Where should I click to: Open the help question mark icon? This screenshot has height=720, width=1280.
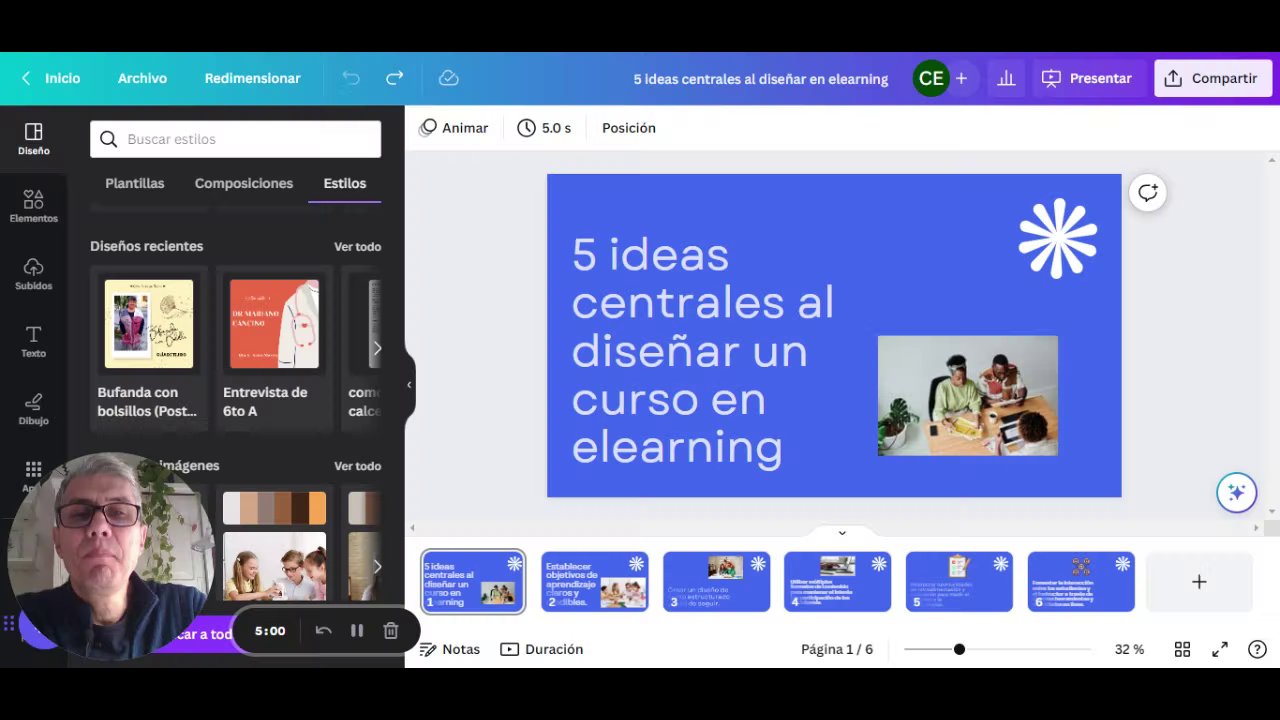pyautogui.click(x=1257, y=649)
